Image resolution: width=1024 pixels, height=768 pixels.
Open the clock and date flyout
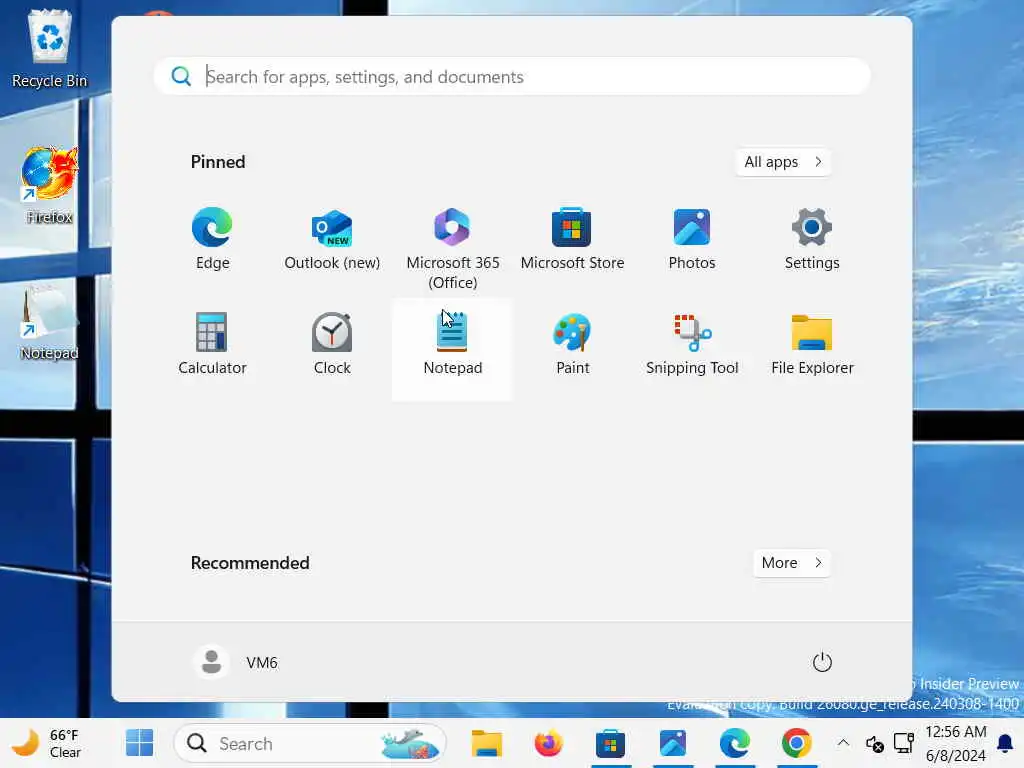click(x=955, y=743)
